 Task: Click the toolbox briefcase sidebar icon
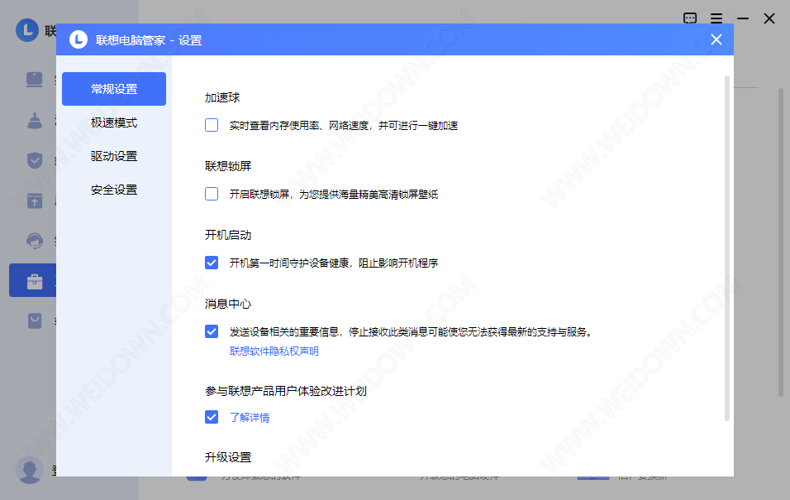(x=34, y=281)
